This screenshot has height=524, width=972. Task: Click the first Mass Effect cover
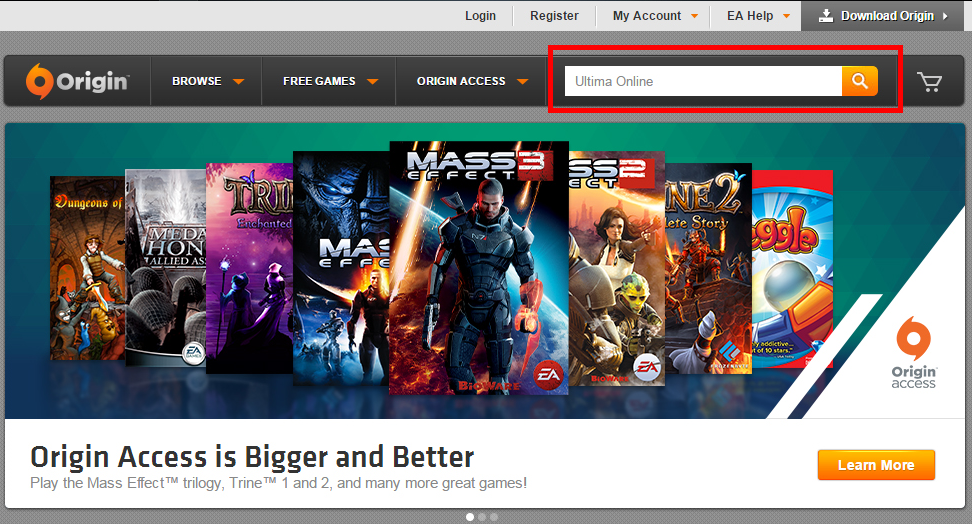click(x=341, y=269)
